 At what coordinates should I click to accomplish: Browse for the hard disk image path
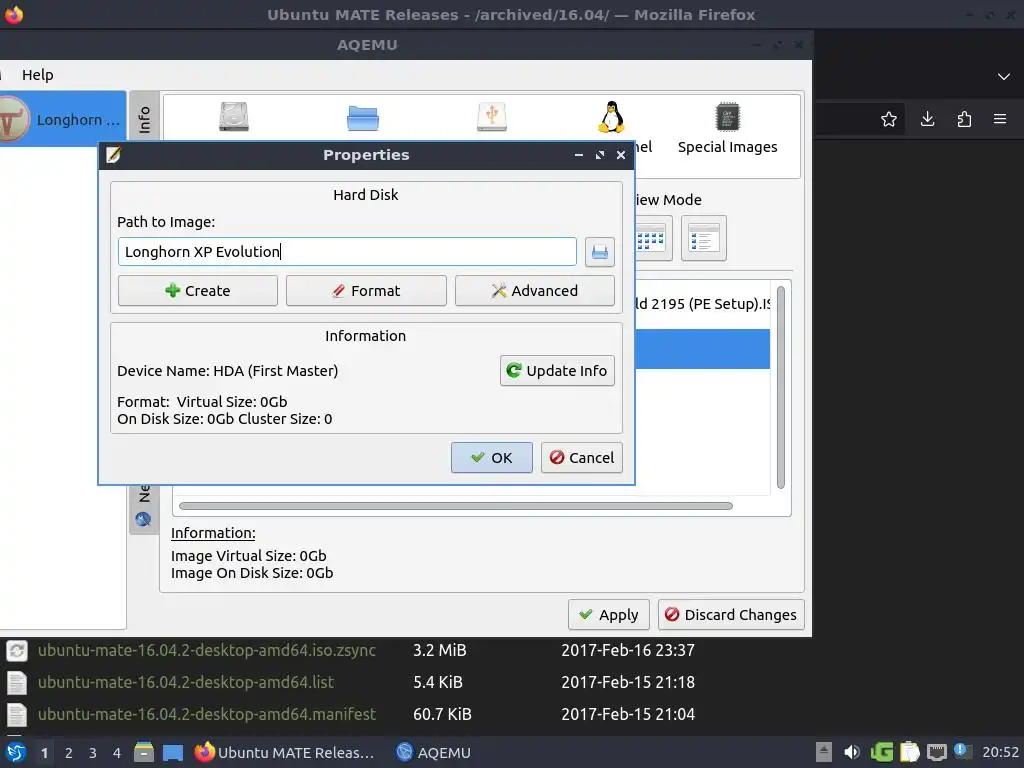pyautogui.click(x=600, y=252)
